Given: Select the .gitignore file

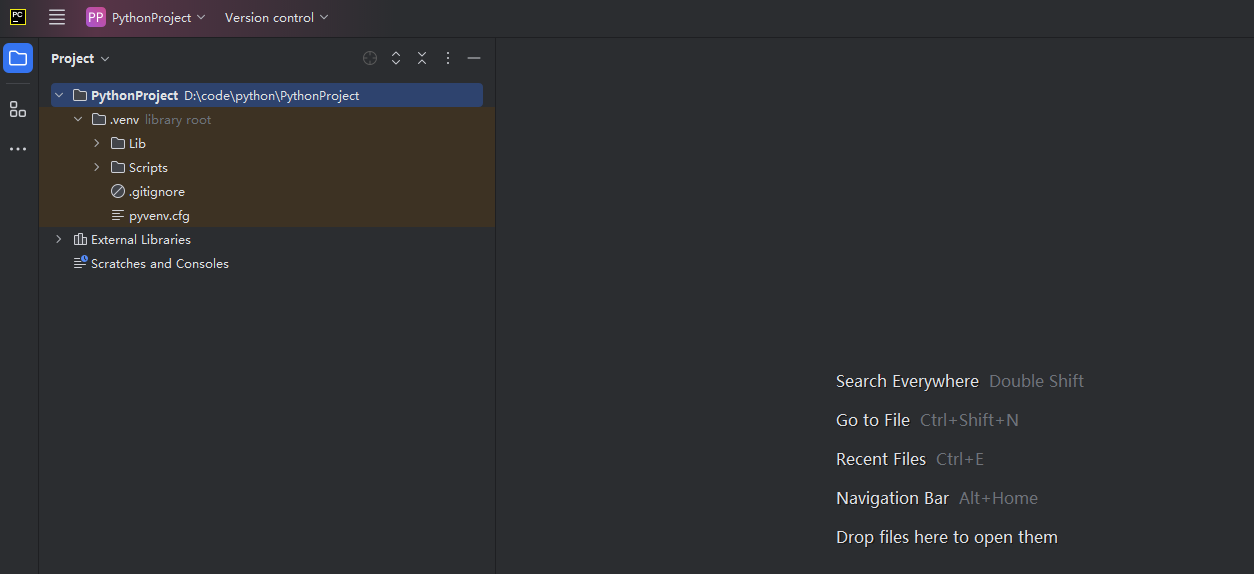Looking at the screenshot, I should pyautogui.click(x=156, y=192).
